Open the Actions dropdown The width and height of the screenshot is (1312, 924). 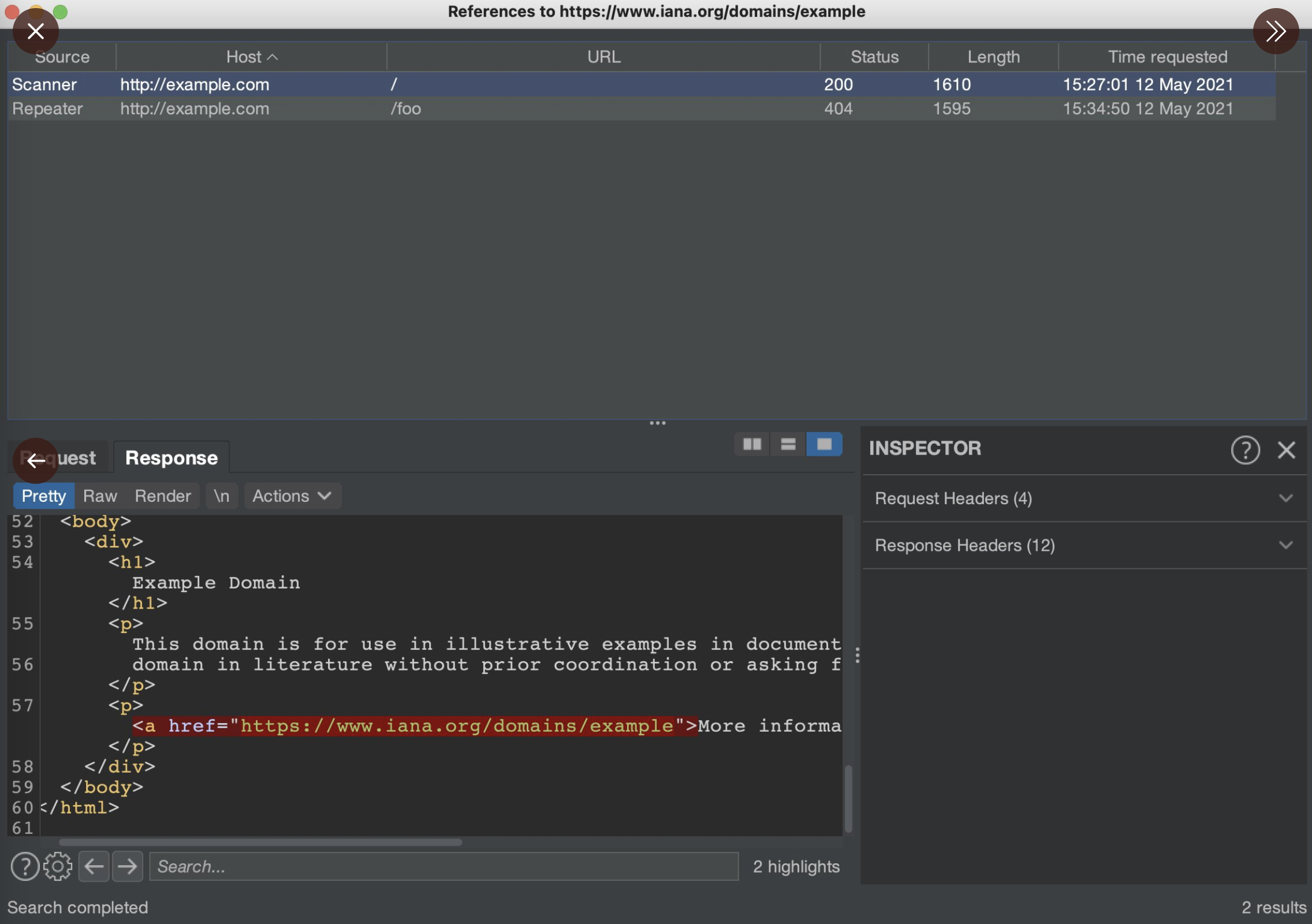pos(292,496)
